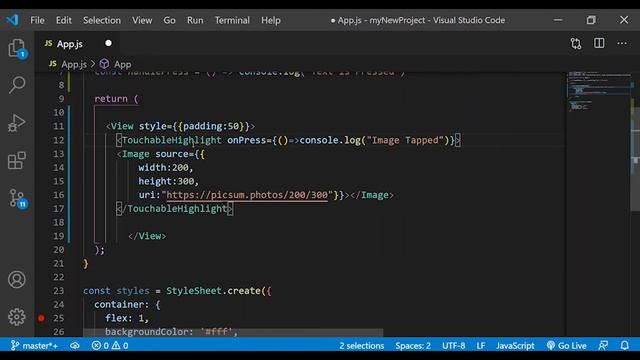Open the feedback icon in status bar
This screenshot has height=360, width=640.
point(603,346)
